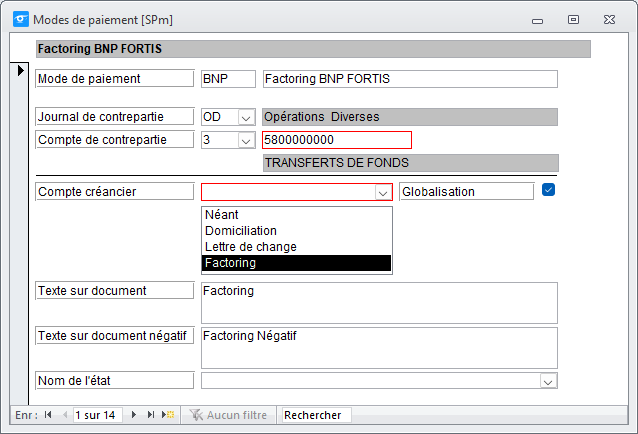Click the Mode de paiement label

tap(115, 79)
